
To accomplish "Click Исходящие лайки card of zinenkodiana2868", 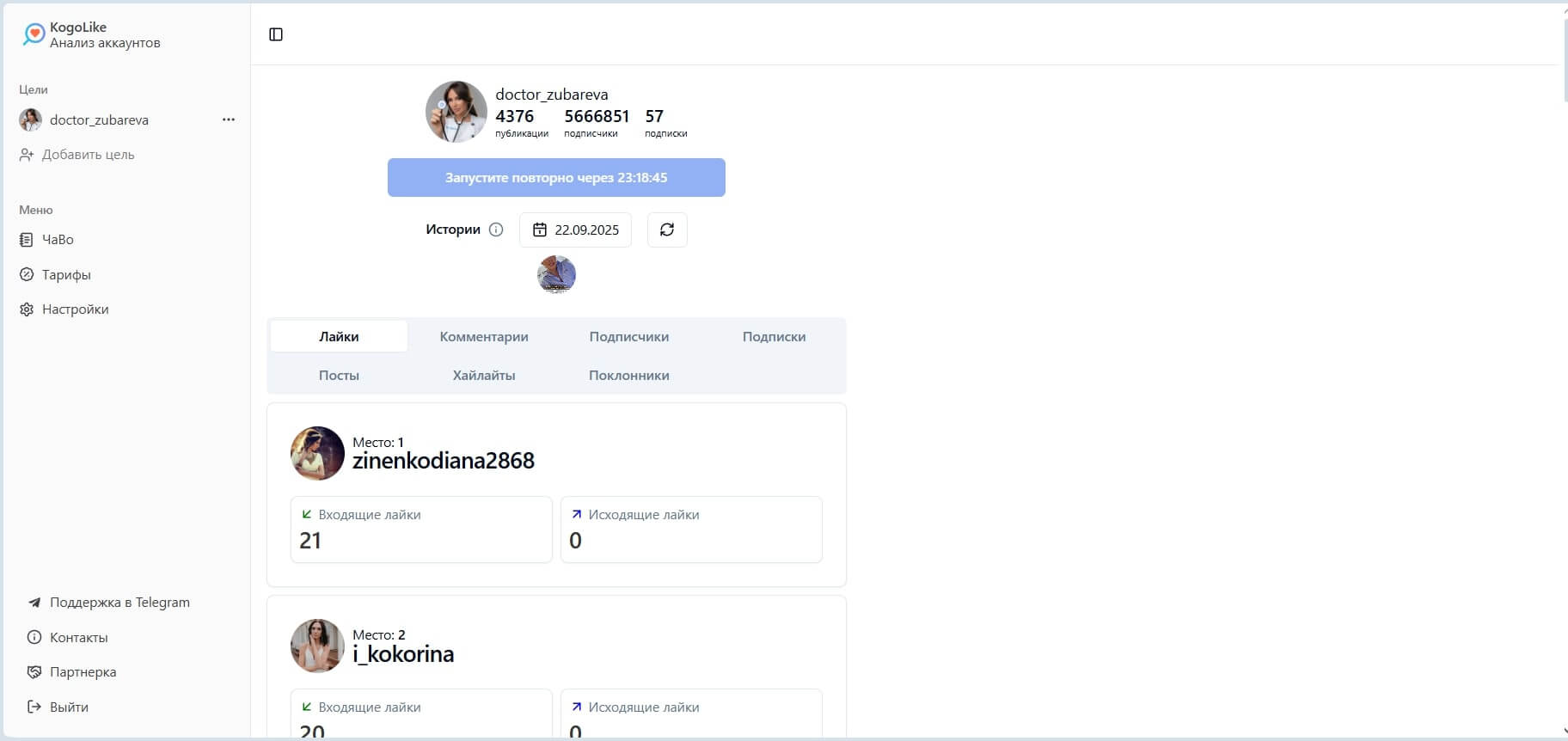I will (x=691, y=530).
